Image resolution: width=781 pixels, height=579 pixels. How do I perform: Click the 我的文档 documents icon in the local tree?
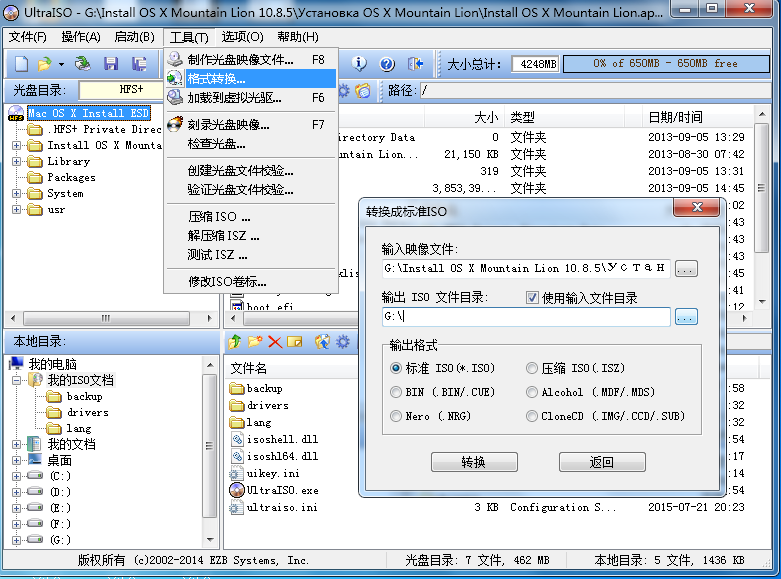coord(34,444)
